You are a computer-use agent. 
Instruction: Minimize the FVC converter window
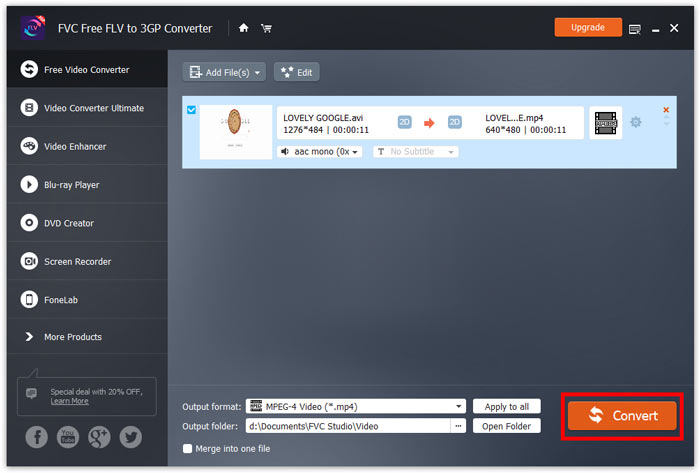pyautogui.click(x=655, y=30)
